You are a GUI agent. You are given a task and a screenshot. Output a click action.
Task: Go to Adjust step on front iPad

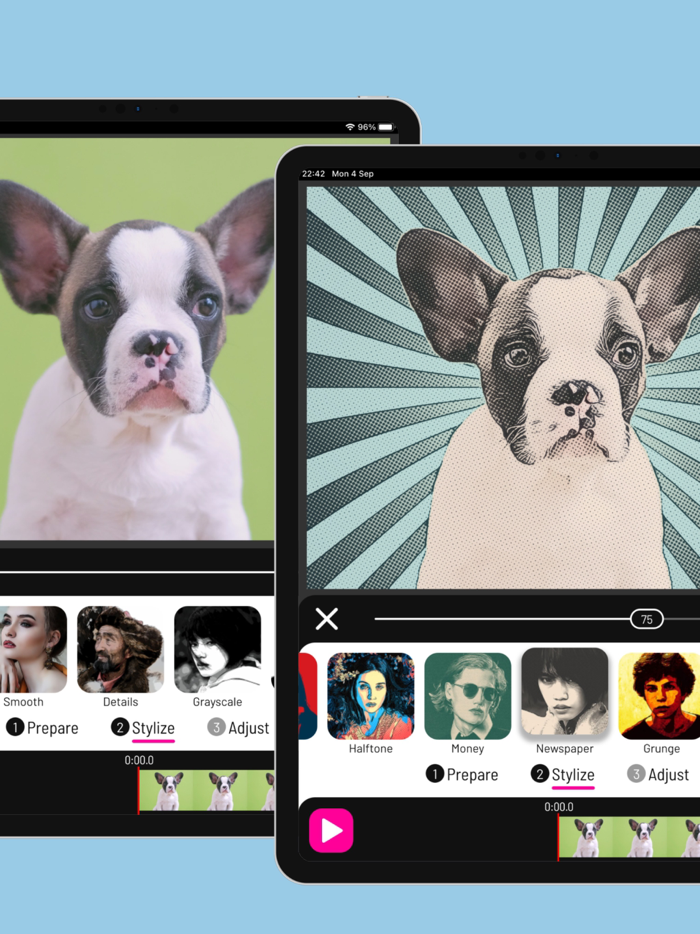[x=658, y=774]
